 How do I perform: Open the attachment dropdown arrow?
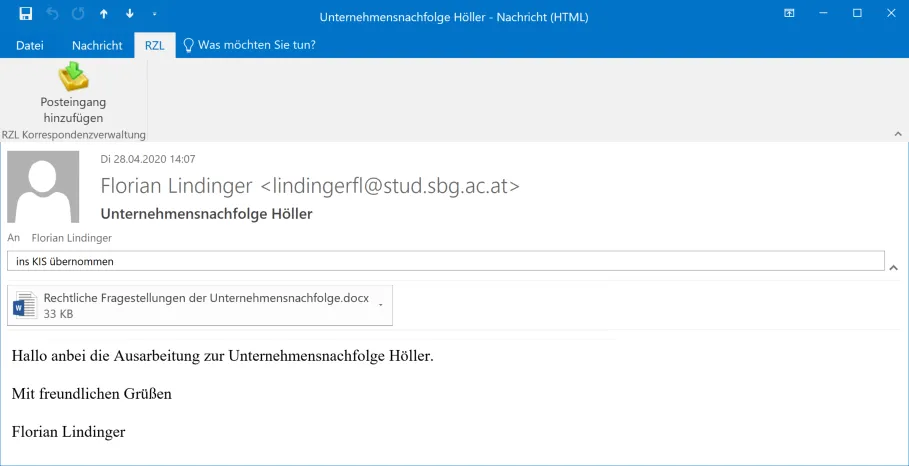point(380,305)
